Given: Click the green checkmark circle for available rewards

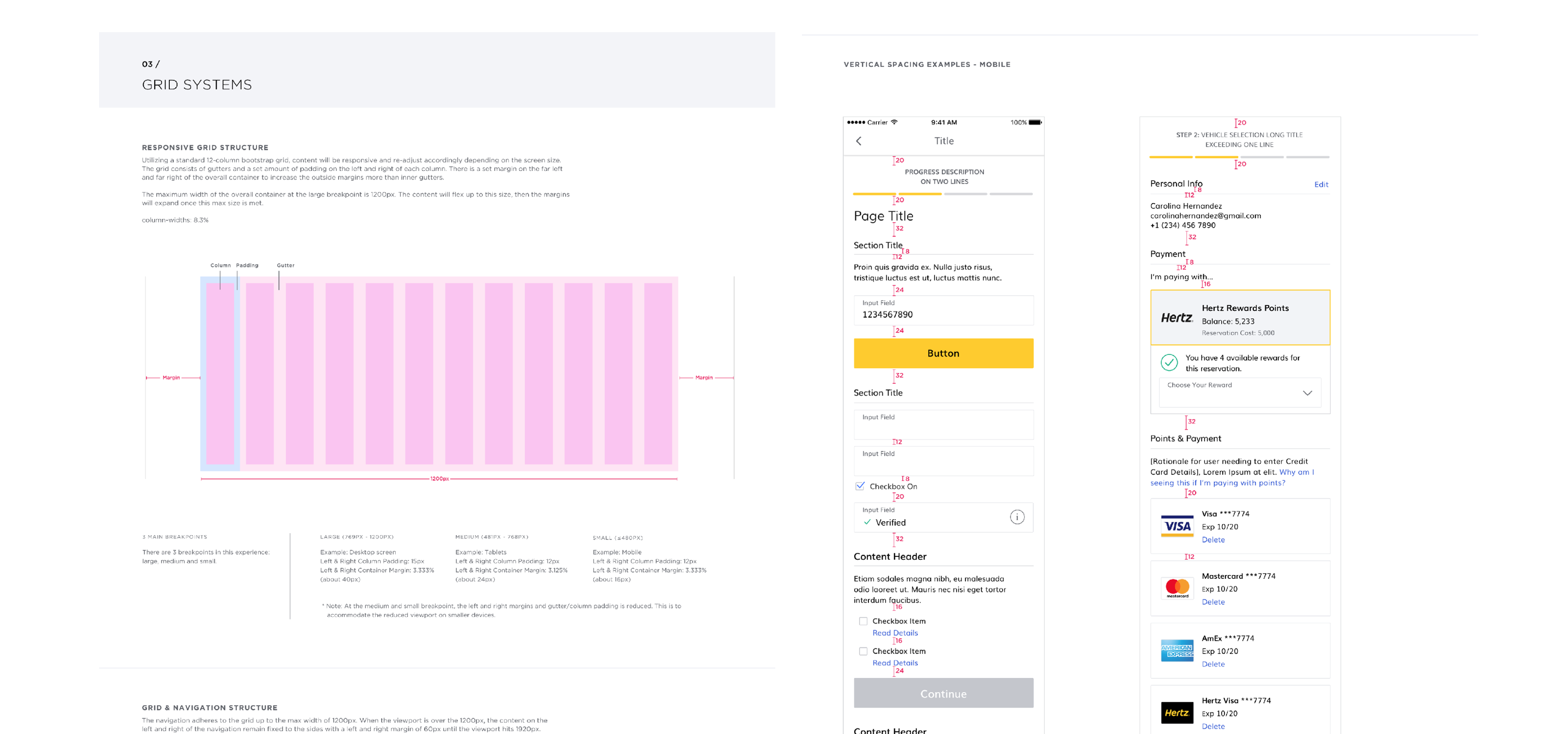Looking at the screenshot, I should pyautogui.click(x=1169, y=363).
